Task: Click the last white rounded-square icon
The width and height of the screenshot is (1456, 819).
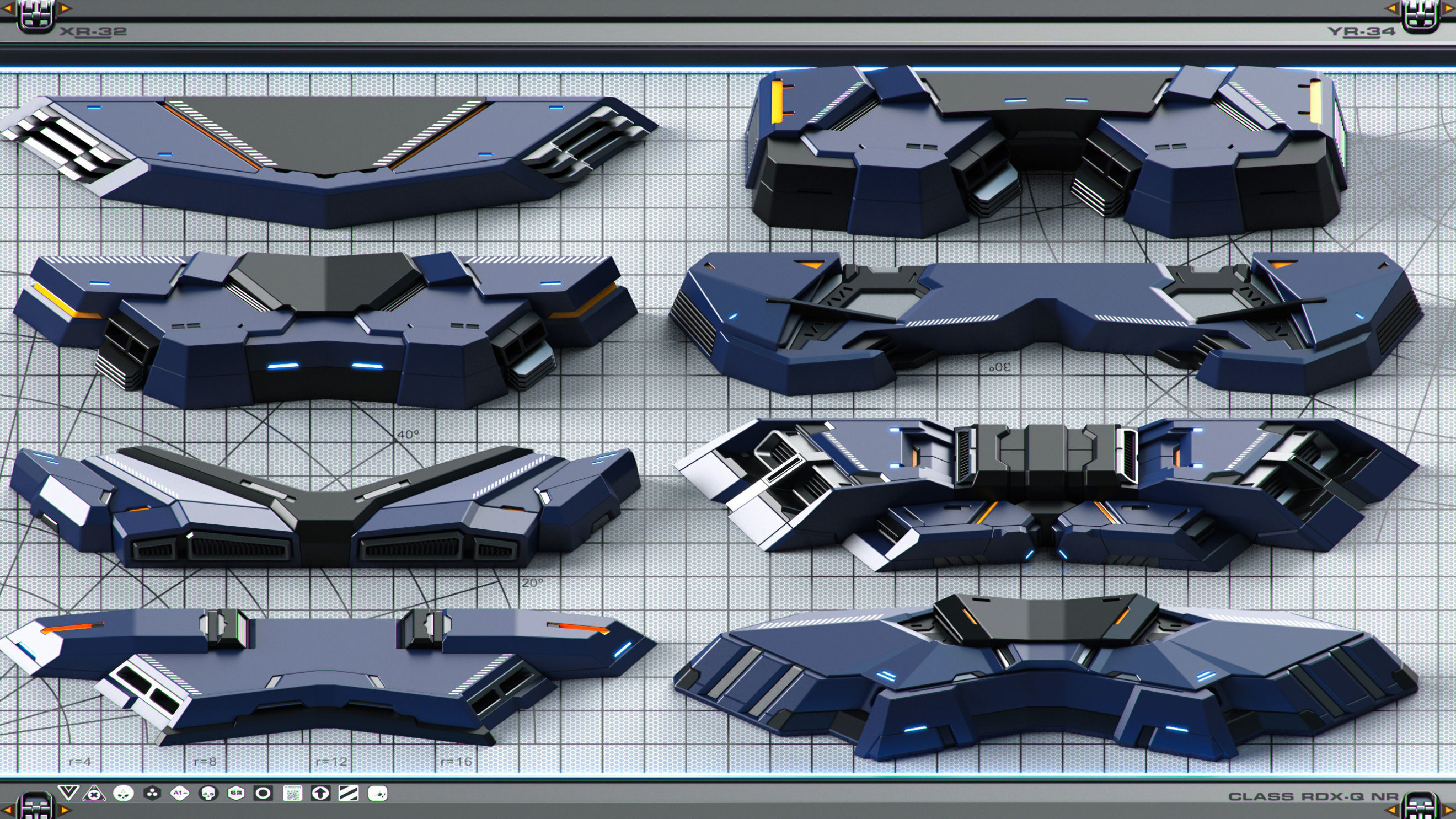Action: click(377, 794)
